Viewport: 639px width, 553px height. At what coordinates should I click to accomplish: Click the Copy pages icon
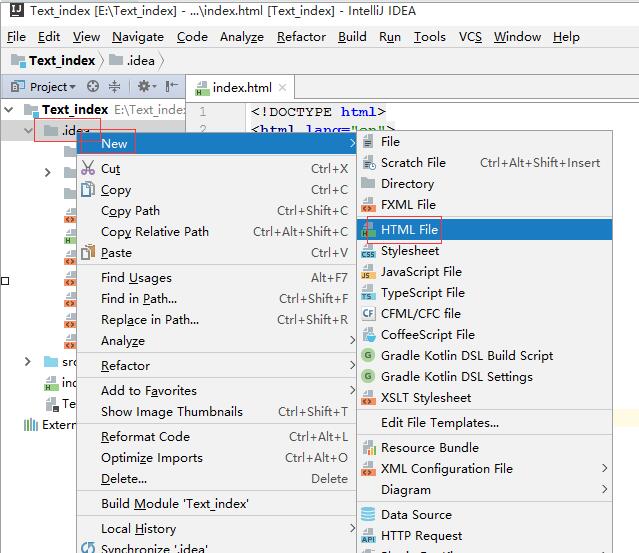(88, 189)
